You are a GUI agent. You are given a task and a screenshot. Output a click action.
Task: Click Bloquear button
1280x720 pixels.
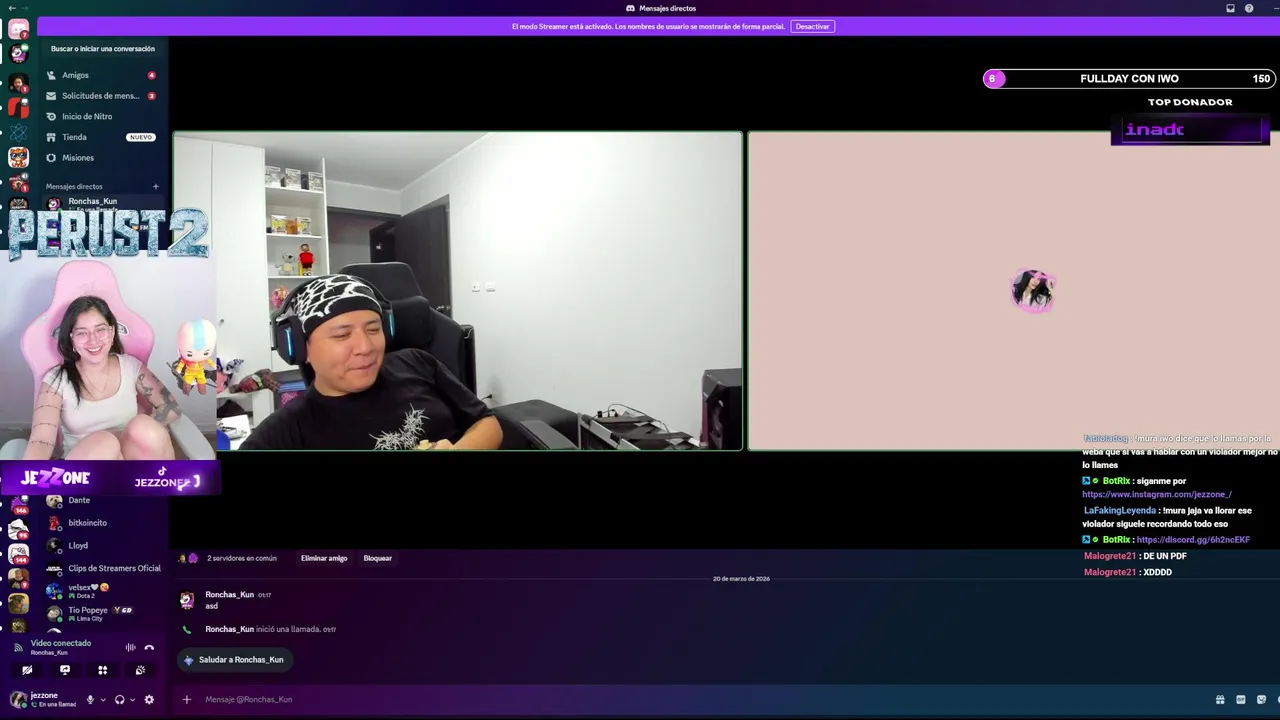(377, 558)
